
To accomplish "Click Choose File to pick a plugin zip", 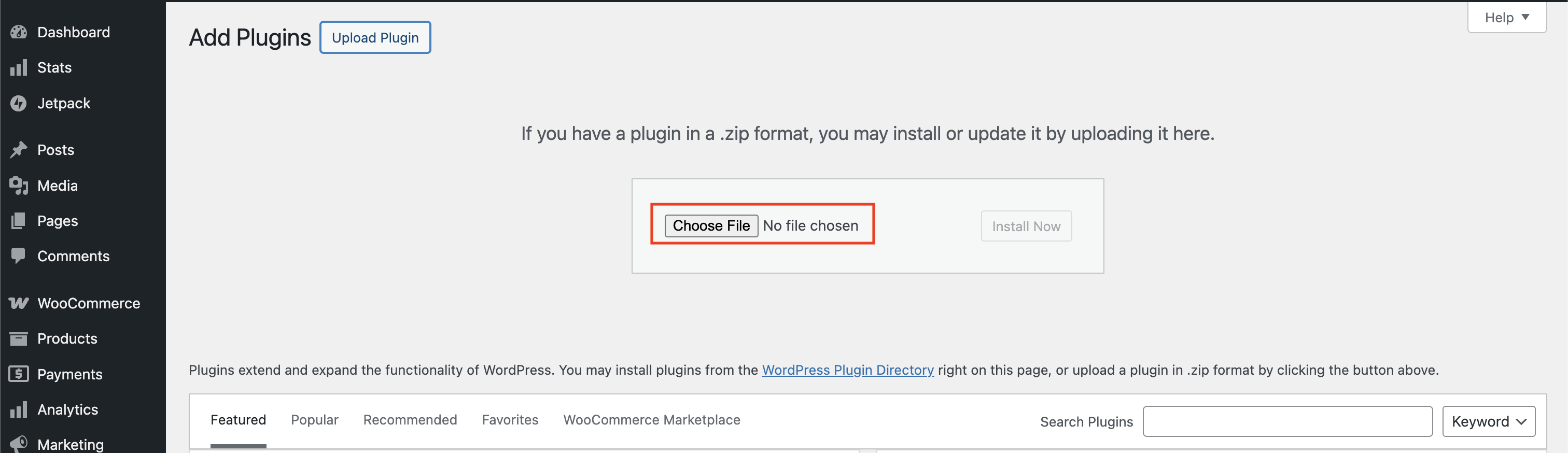I will click(x=711, y=225).
